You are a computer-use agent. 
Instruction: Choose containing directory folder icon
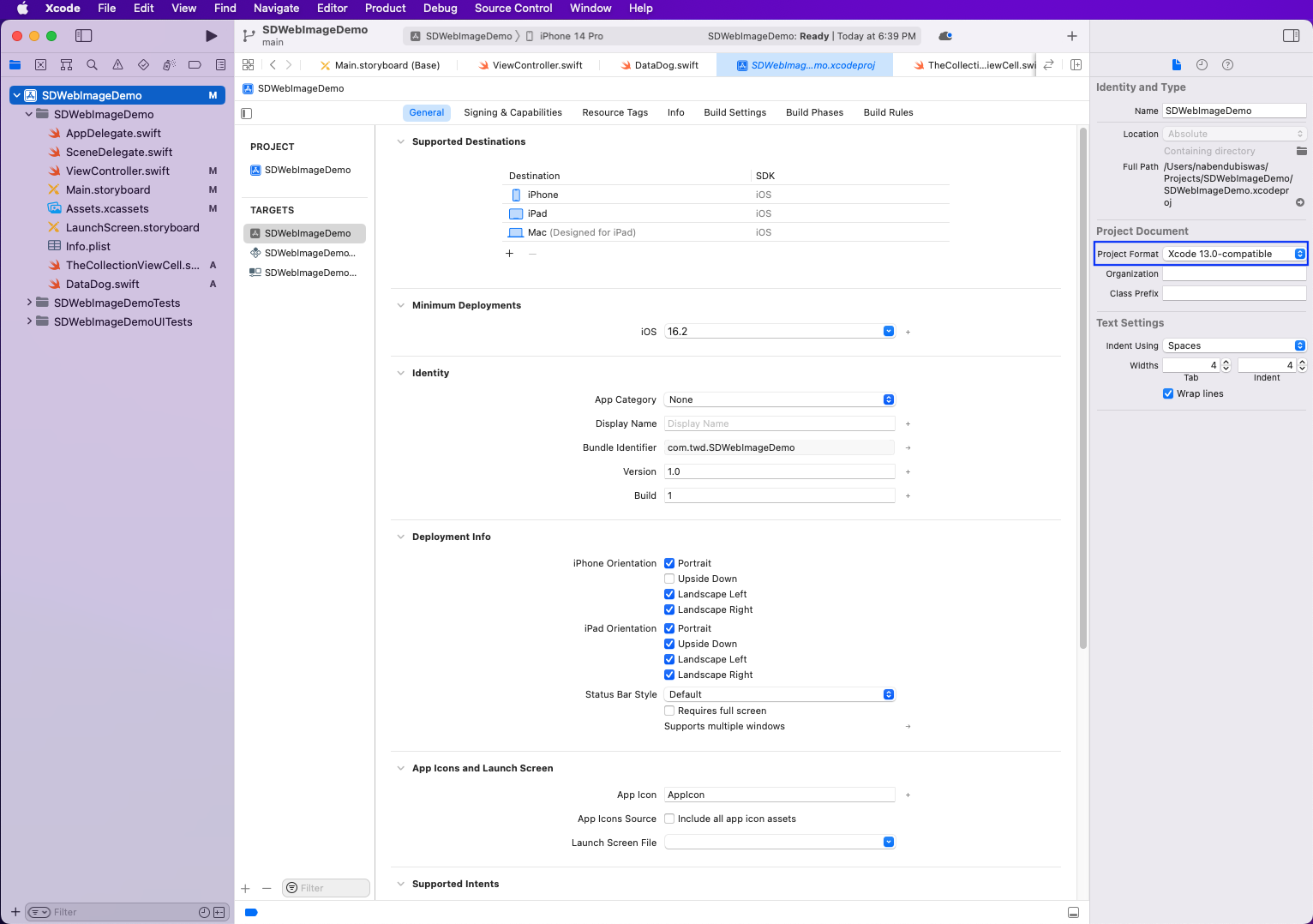[1301, 152]
